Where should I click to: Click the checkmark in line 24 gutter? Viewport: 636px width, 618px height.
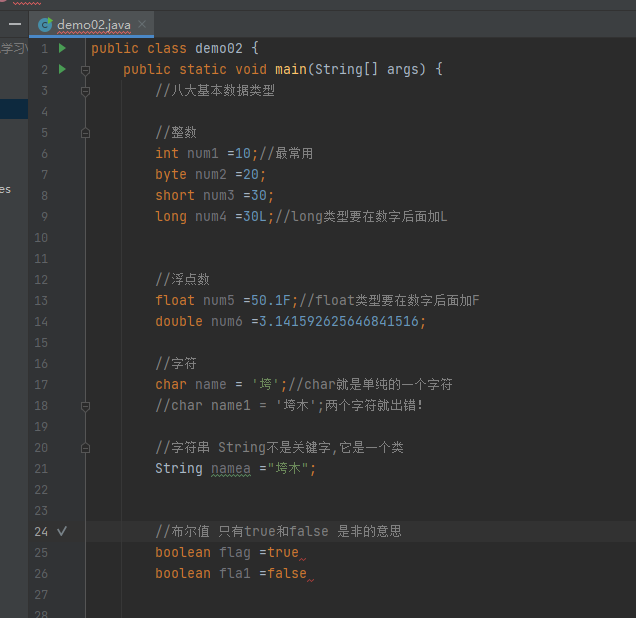[62, 531]
